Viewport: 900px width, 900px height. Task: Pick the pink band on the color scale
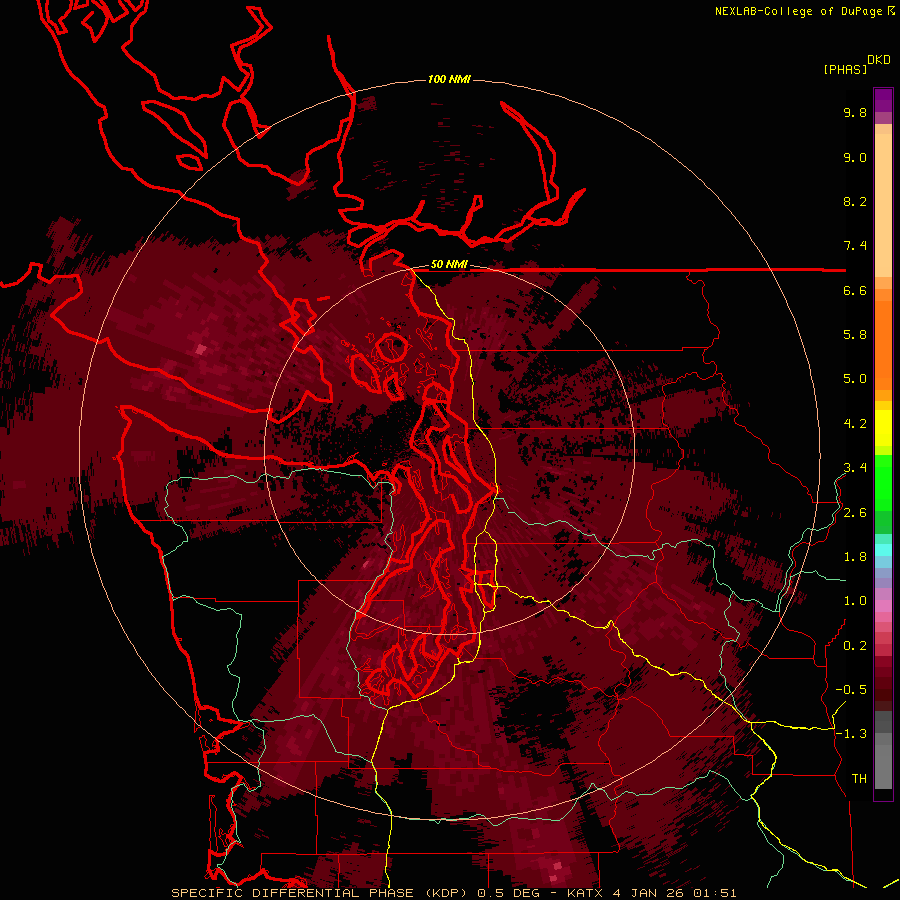[883, 606]
